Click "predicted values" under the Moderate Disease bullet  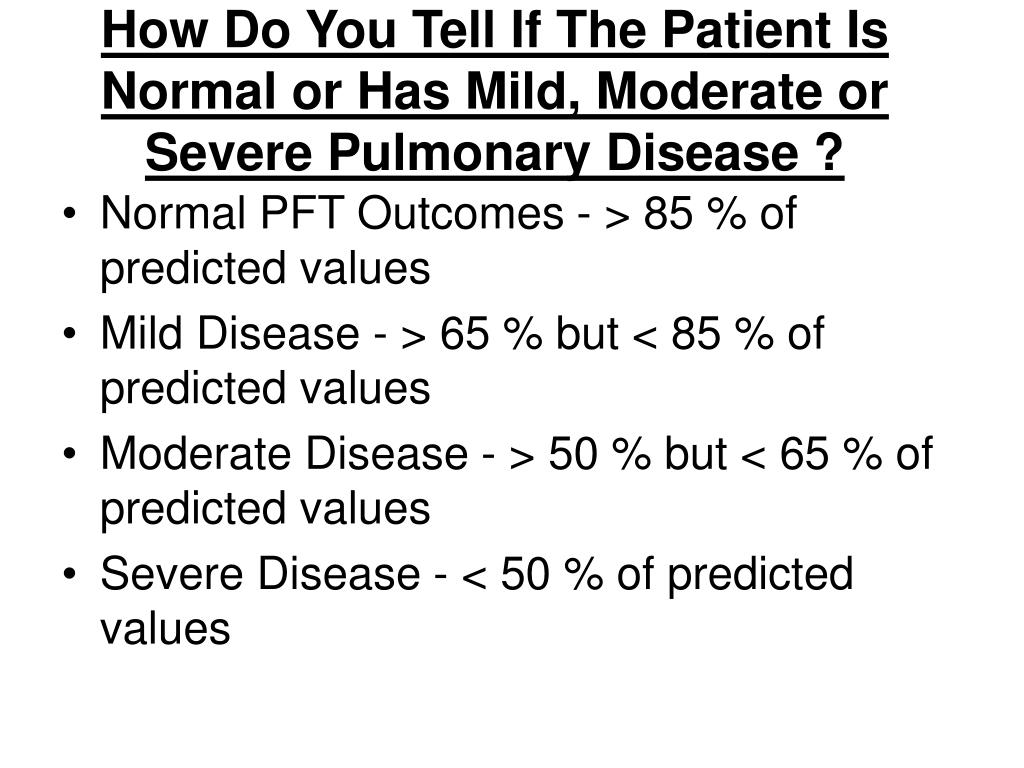coord(265,509)
